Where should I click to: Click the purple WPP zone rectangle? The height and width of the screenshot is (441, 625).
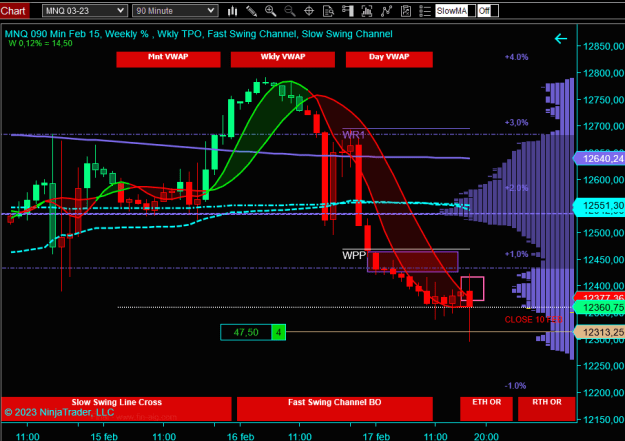coord(413,262)
